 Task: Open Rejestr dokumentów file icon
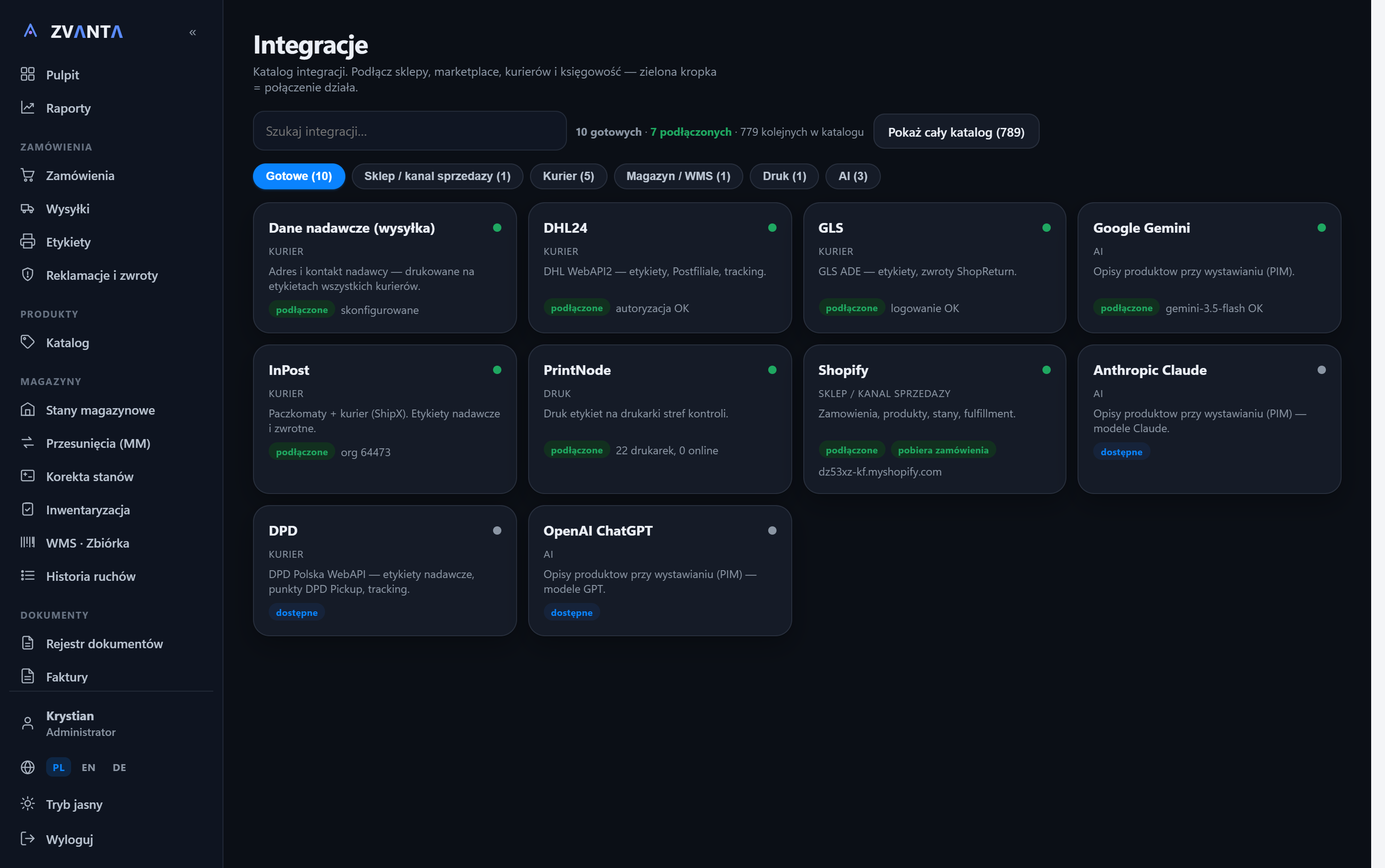28,643
